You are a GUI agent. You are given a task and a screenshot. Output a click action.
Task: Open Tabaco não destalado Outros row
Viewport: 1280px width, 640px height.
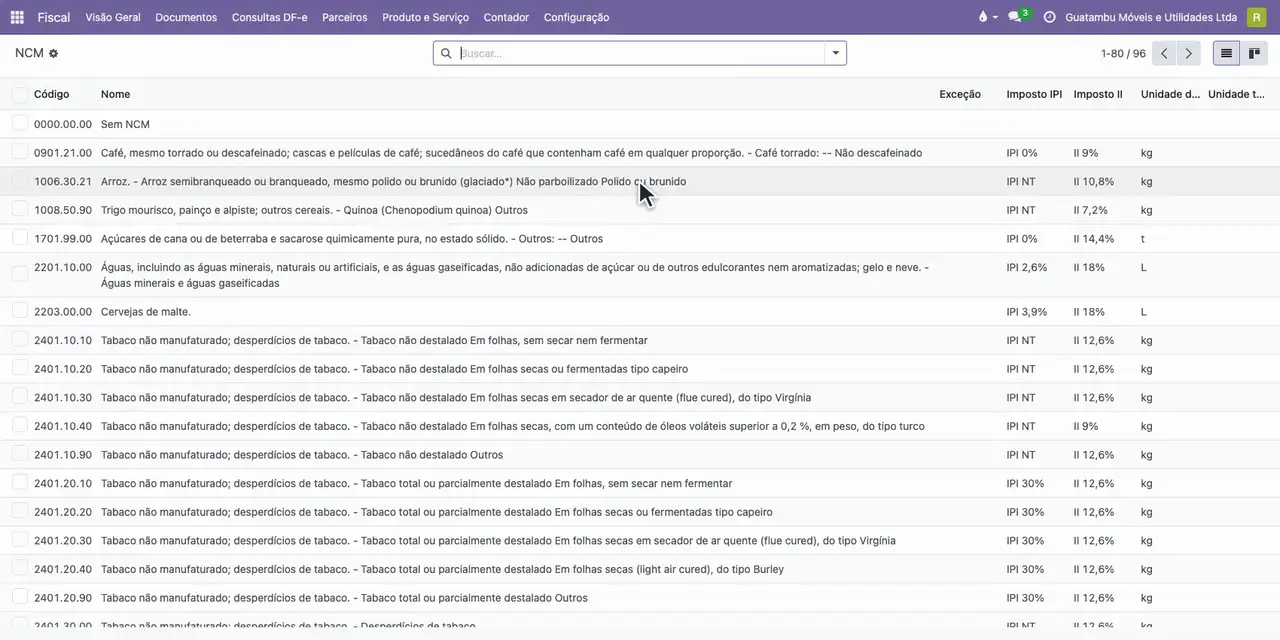pyautogui.click(x=640, y=455)
